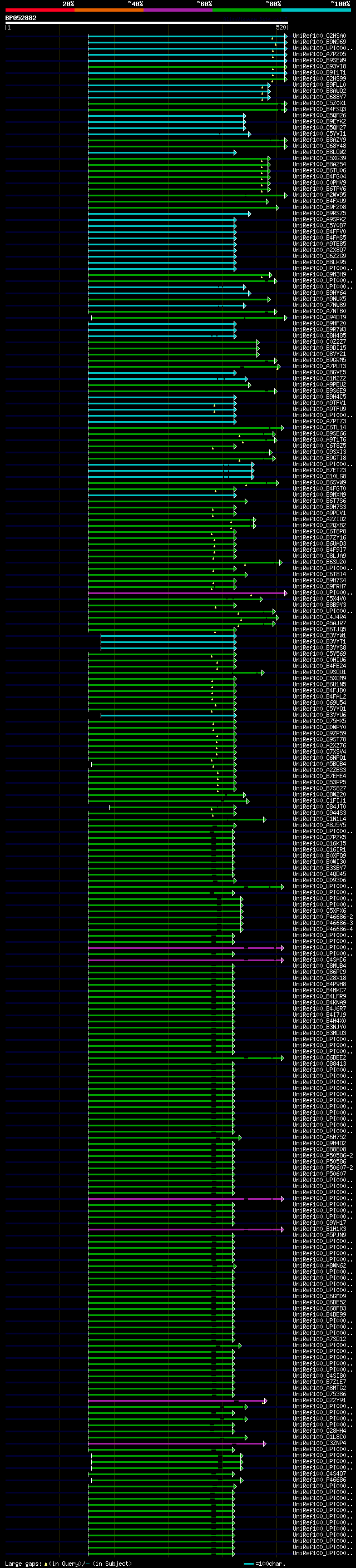Screen dimensions: 356x1568
Task: Open hit UniRef100_B9SEW9
Action: coord(319,60)
